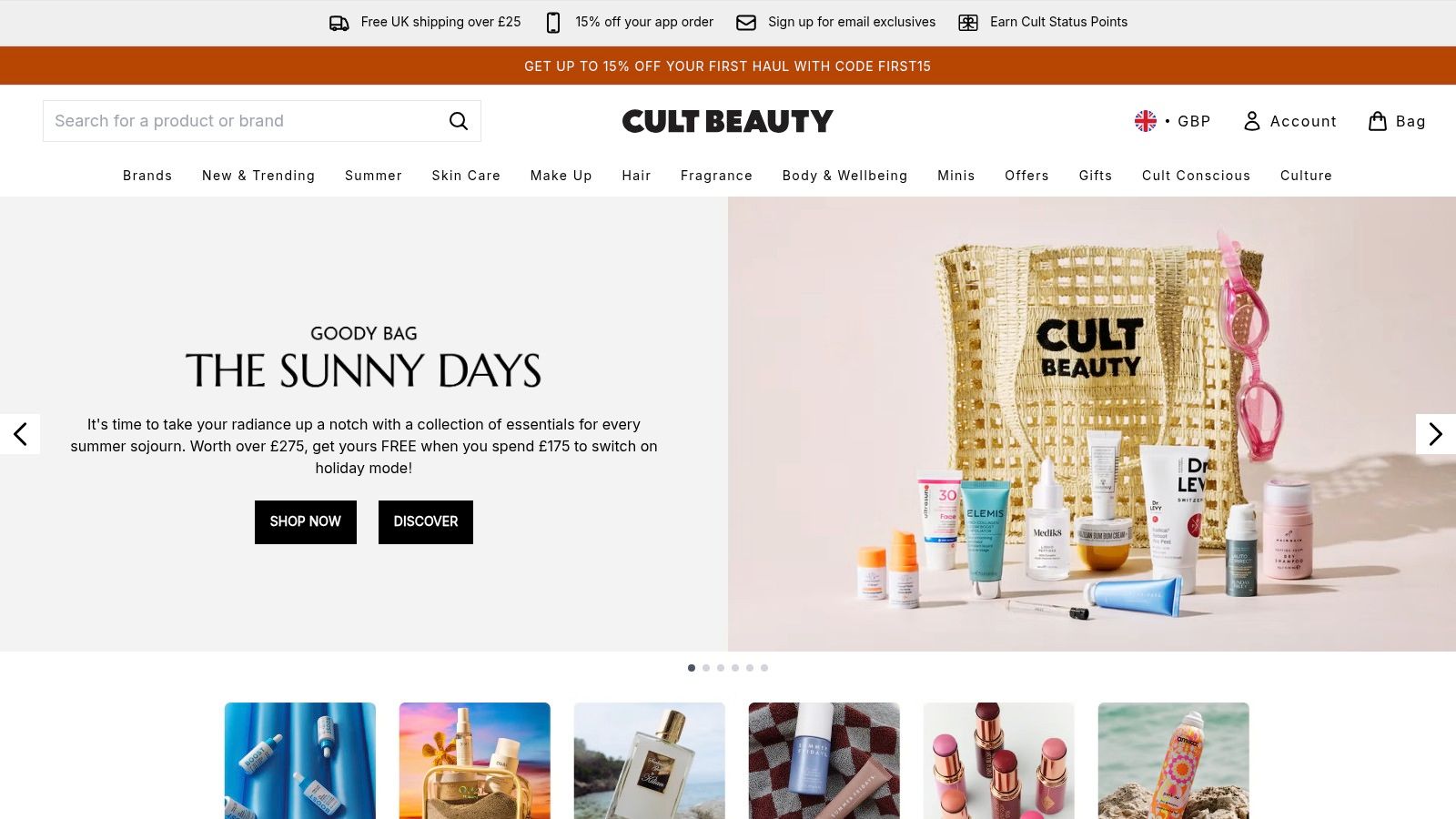
Task: Open sunset beach bag products thumbnail
Action: pyautogui.click(x=475, y=761)
